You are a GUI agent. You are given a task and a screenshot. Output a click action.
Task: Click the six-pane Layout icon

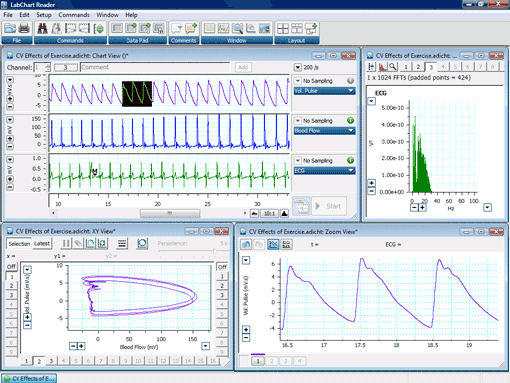[x=297, y=29]
